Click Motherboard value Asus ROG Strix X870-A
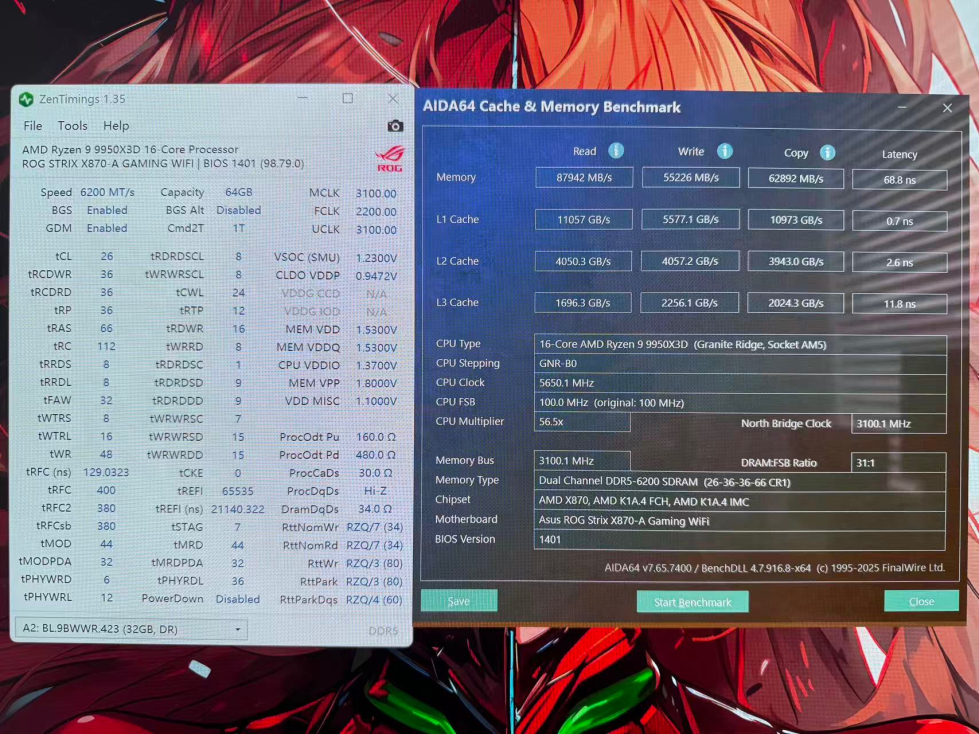The image size is (979, 734). tap(739, 521)
